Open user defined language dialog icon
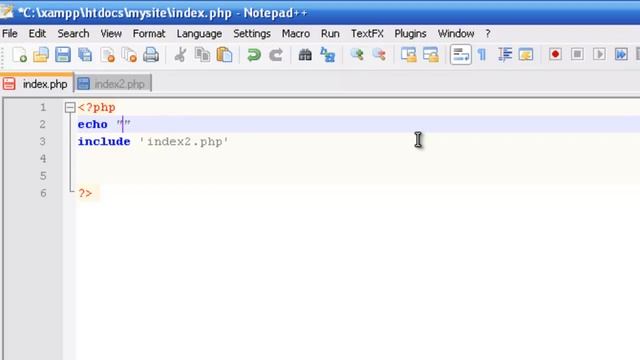This screenshot has width=640, height=360. (526, 55)
